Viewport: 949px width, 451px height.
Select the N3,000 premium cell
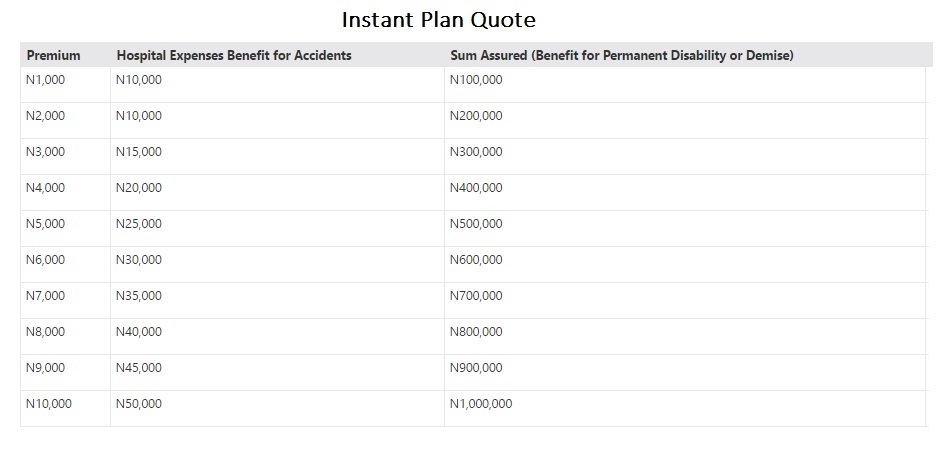pos(45,152)
